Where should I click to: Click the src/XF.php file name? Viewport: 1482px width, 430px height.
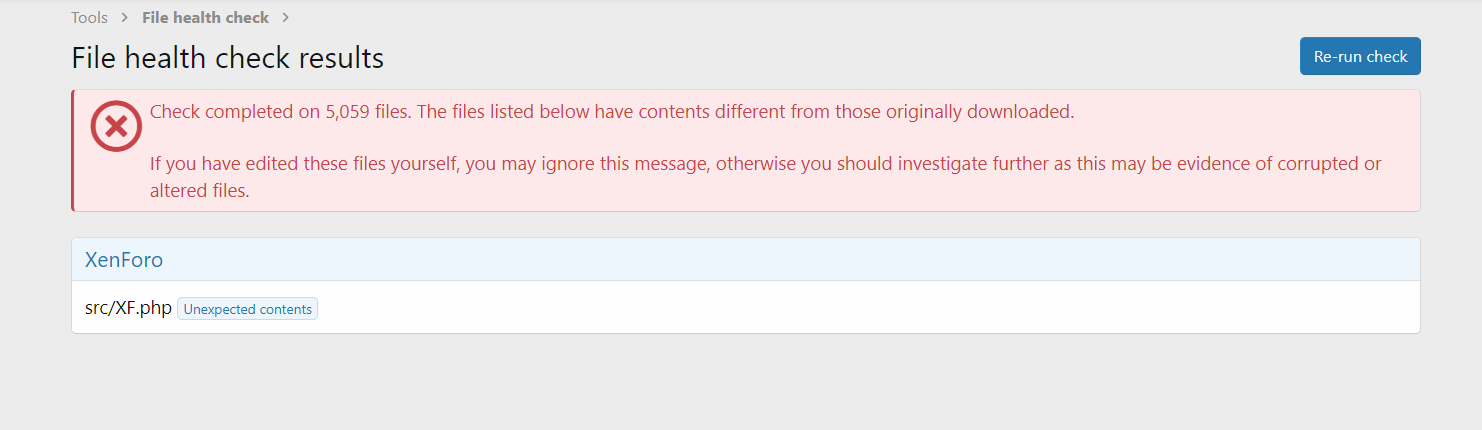coord(128,308)
